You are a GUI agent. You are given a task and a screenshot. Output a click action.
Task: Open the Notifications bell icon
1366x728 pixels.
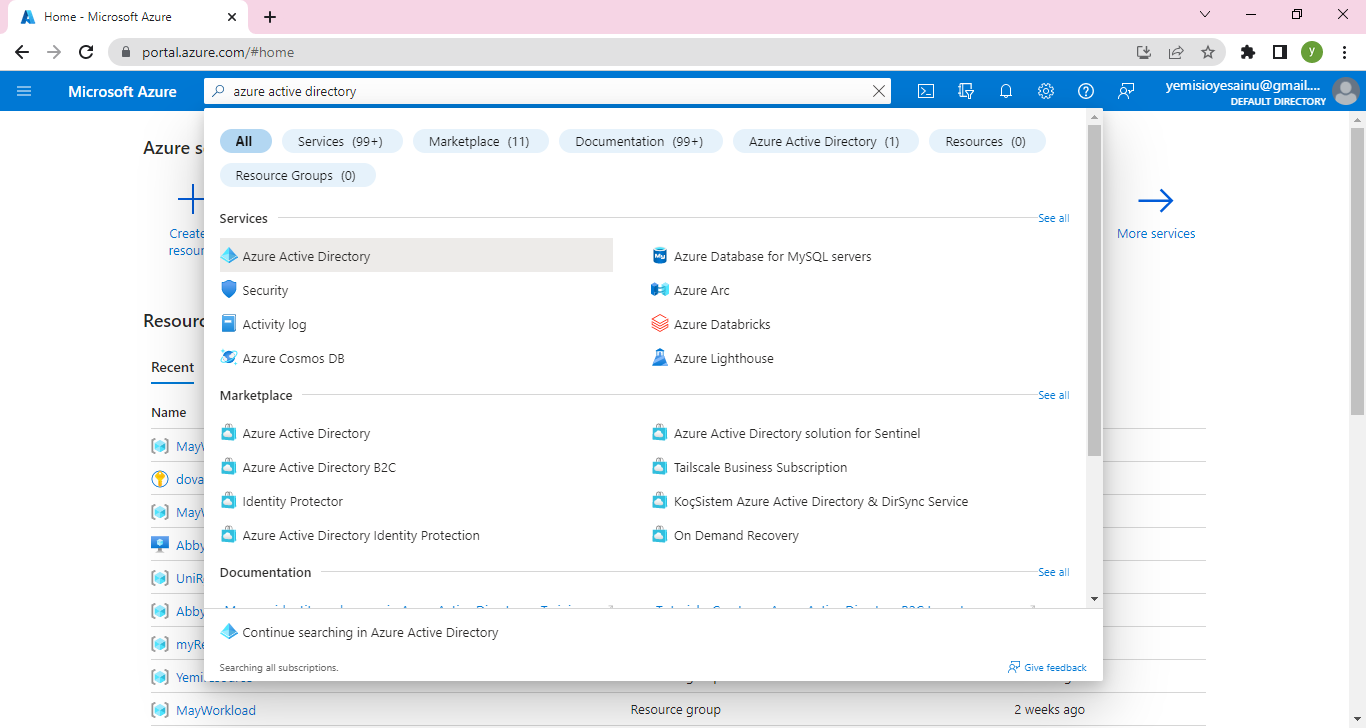[1006, 91]
